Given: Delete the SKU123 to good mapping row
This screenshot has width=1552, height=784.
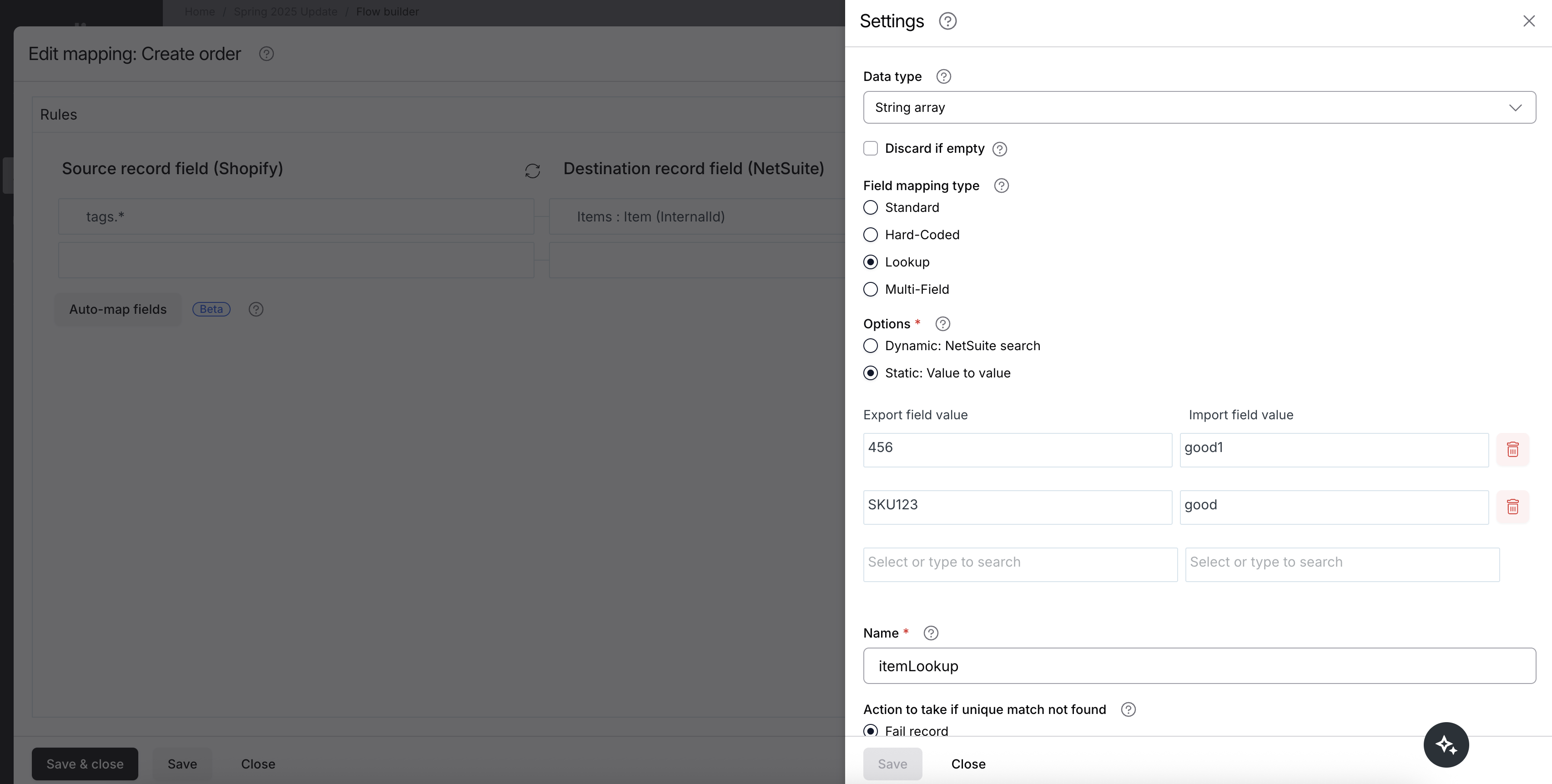Looking at the screenshot, I should [1512, 507].
